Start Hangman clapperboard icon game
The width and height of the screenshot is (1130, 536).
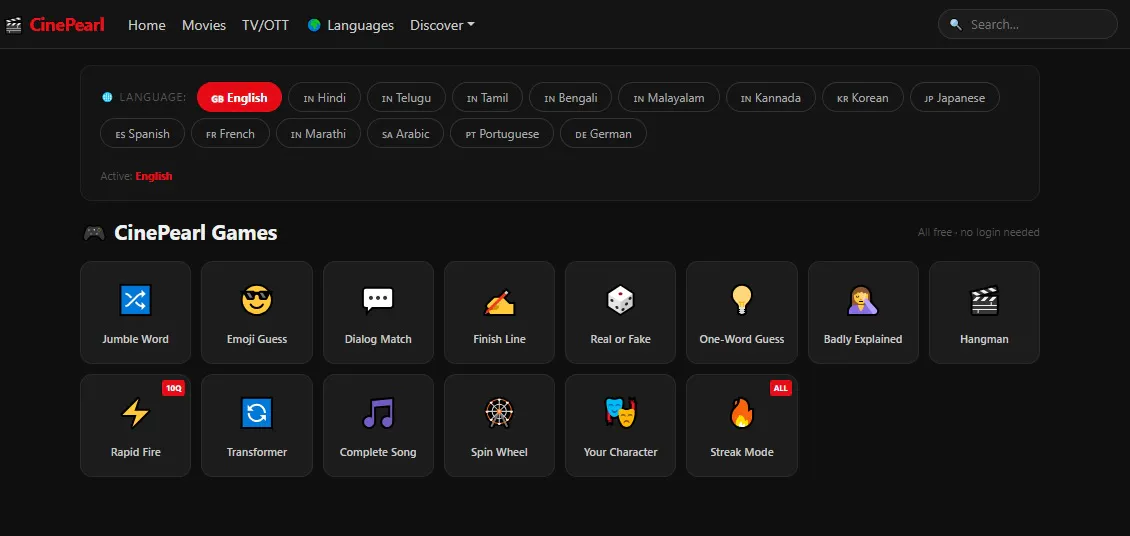[984, 300]
